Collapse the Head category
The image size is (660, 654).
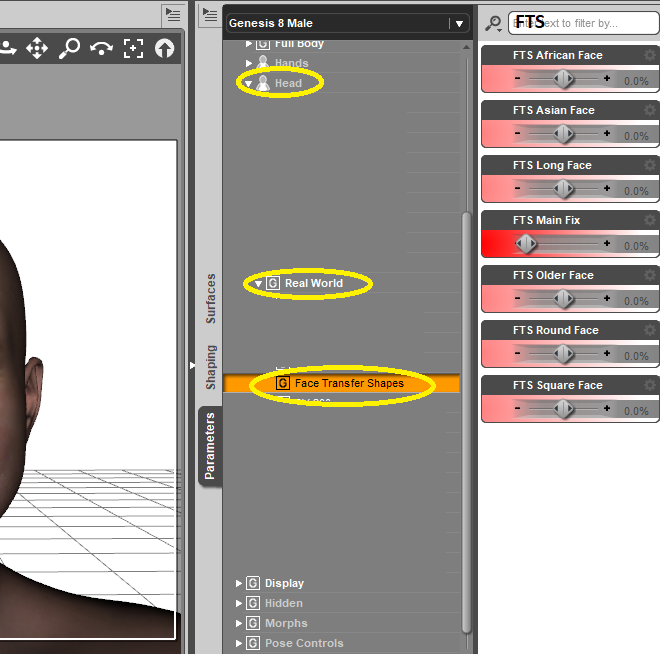pos(248,83)
